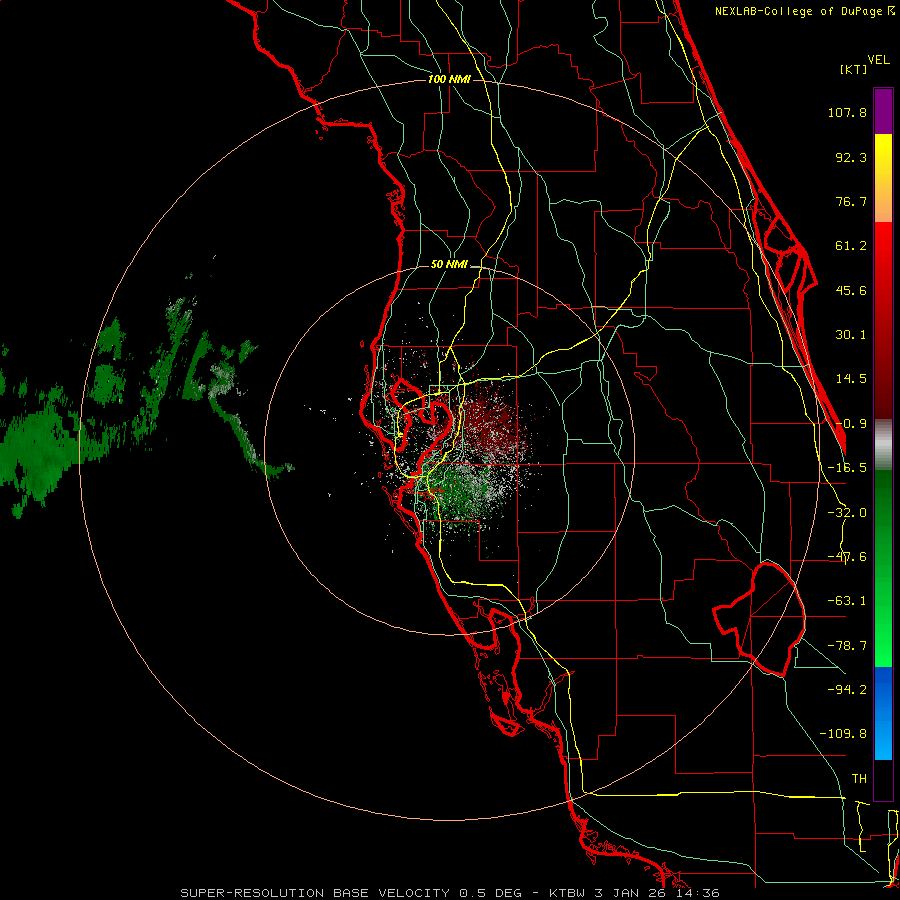Click the 100 NMI range ring label
The height and width of the screenshot is (900, 900).
click(449, 79)
